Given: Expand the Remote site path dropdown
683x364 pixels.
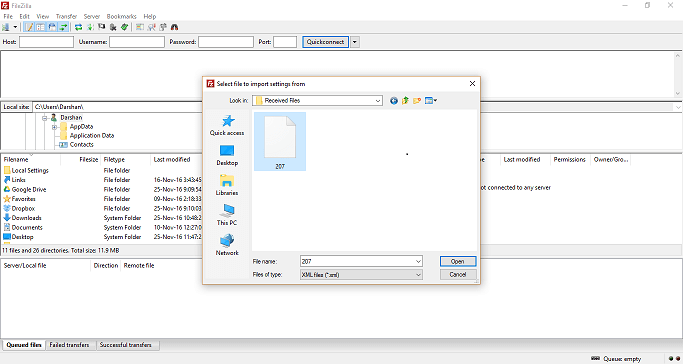Looking at the screenshot, I should 678,107.
